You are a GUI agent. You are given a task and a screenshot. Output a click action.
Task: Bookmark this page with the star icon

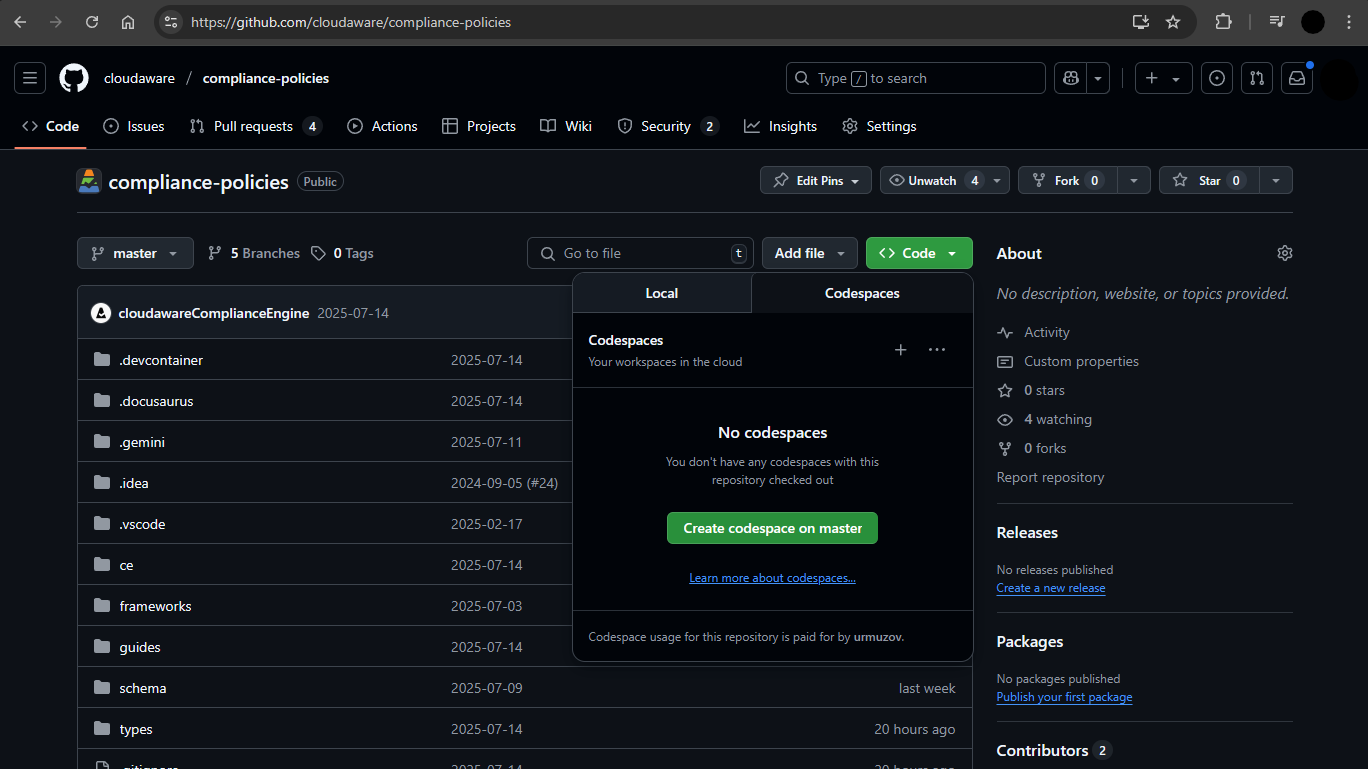tap(1173, 22)
